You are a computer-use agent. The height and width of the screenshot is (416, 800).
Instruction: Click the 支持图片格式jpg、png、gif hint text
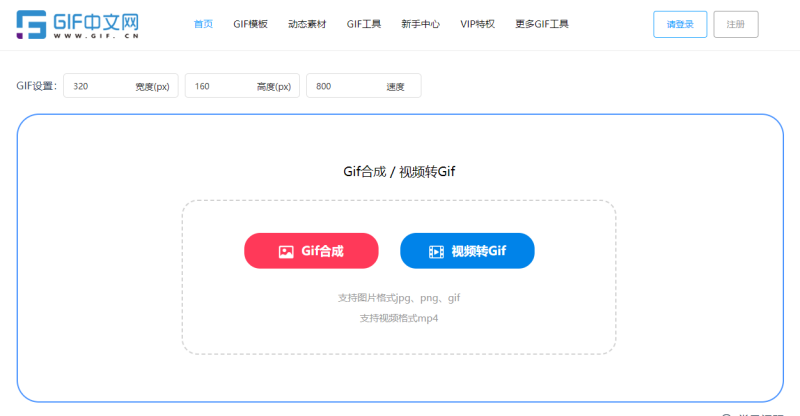click(x=399, y=298)
